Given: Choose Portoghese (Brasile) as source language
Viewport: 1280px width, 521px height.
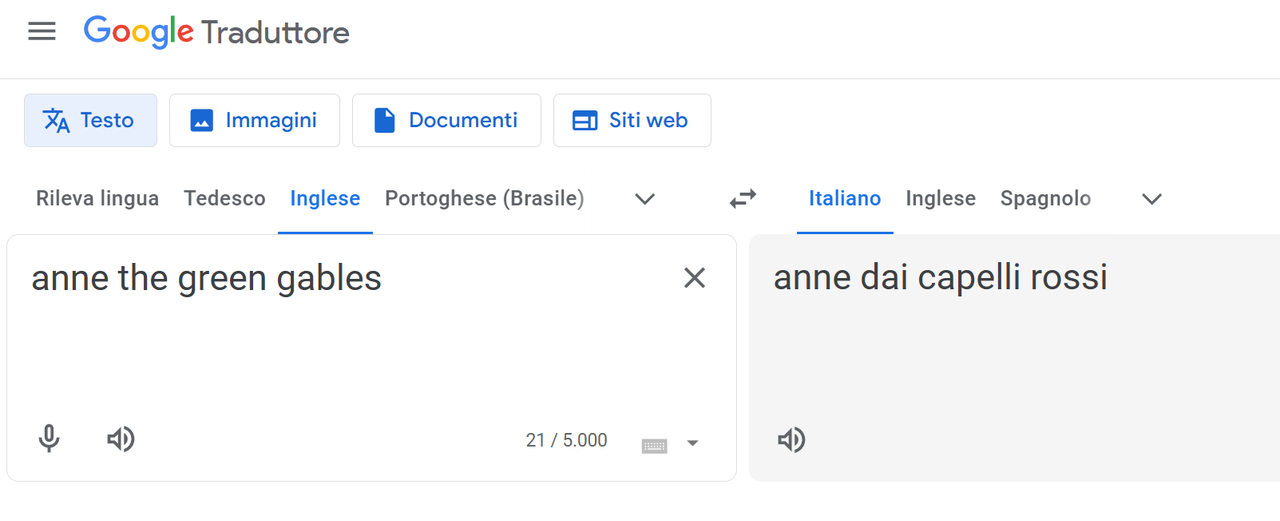Looking at the screenshot, I should [x=485, y=199].
